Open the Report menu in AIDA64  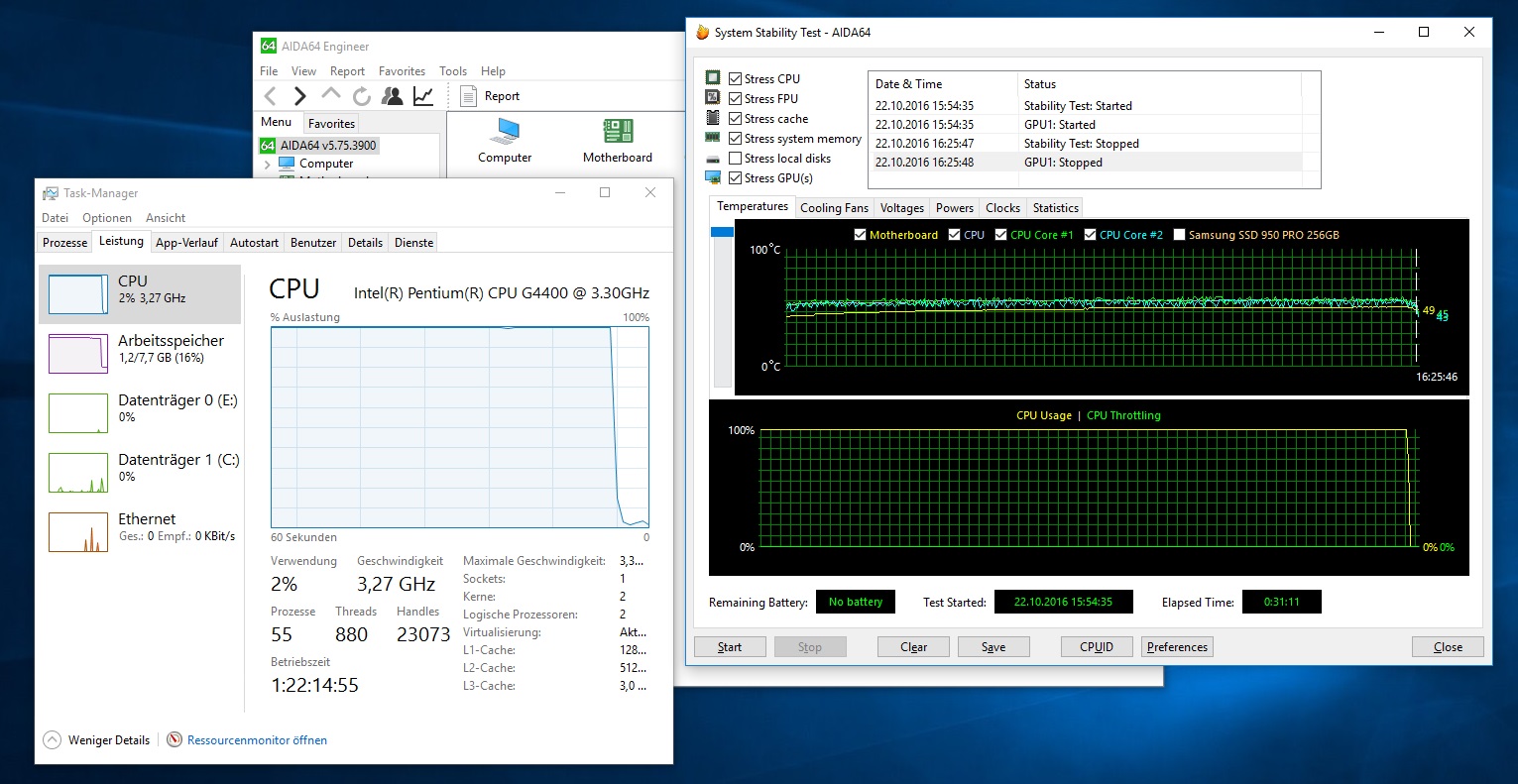tap(347, 71)
